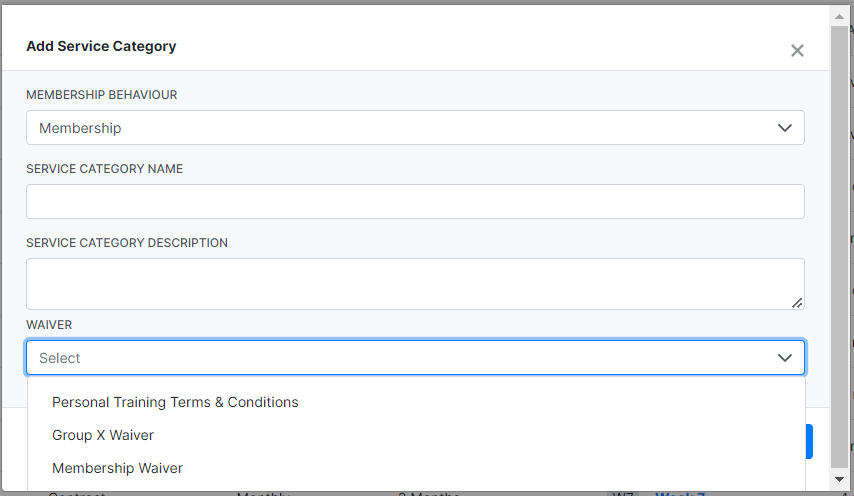Click the SERVICE CATEGORY DESCRIPTION label

[127, 243]
